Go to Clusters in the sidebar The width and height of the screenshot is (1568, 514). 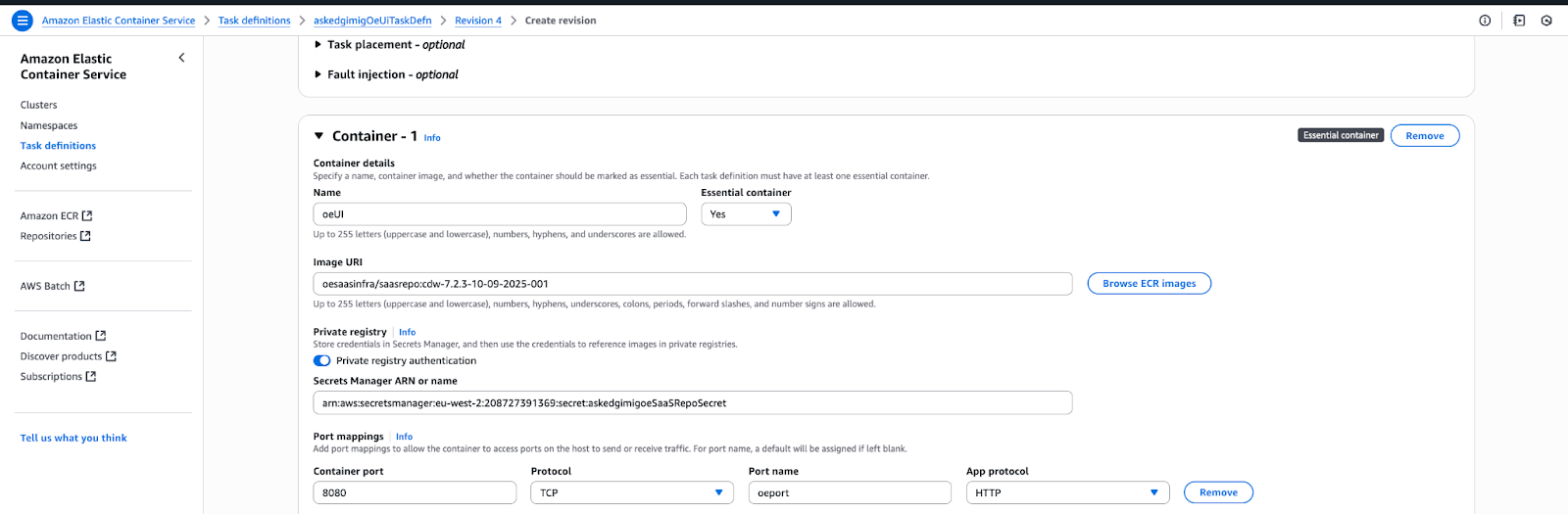click(x=39, y=105)
